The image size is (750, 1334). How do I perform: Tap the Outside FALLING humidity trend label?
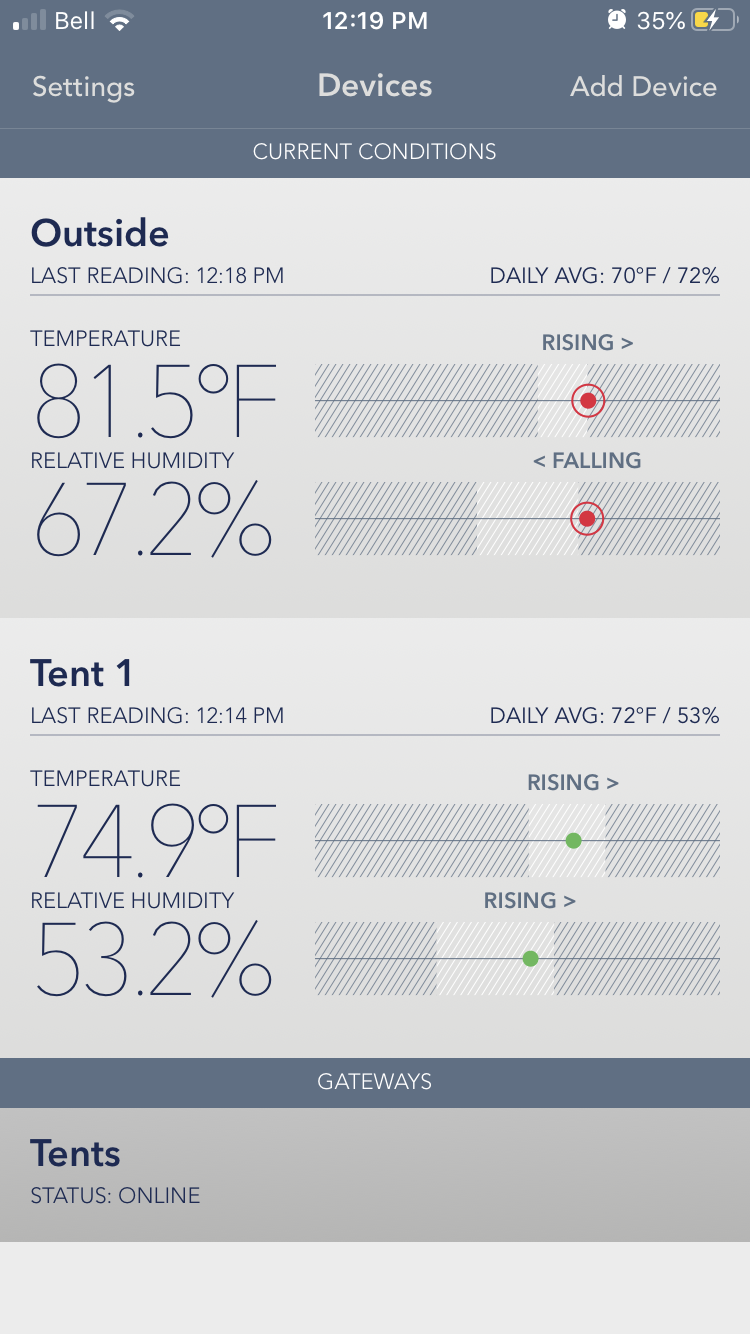[587, 461]
